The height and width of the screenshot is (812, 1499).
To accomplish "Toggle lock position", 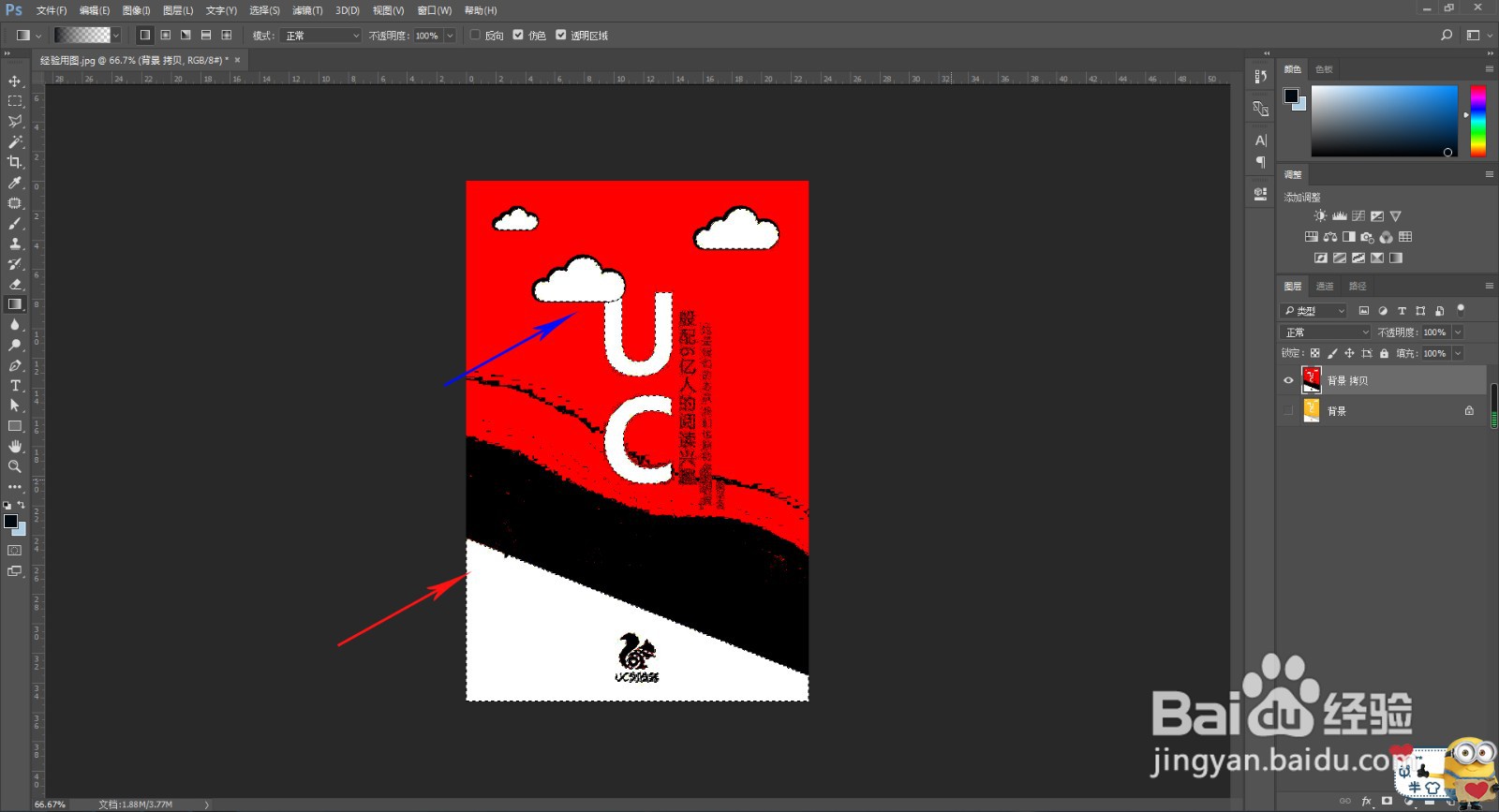I will 1349,353.
